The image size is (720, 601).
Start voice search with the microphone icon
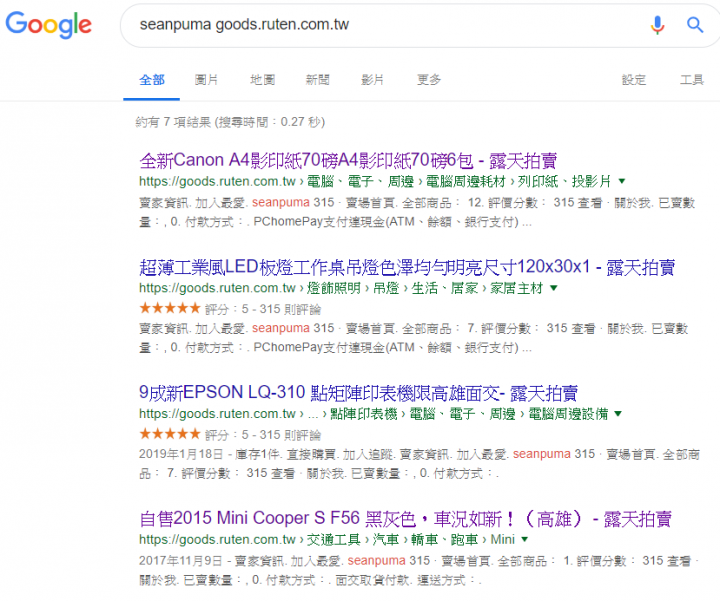click(x=658, y=25)
